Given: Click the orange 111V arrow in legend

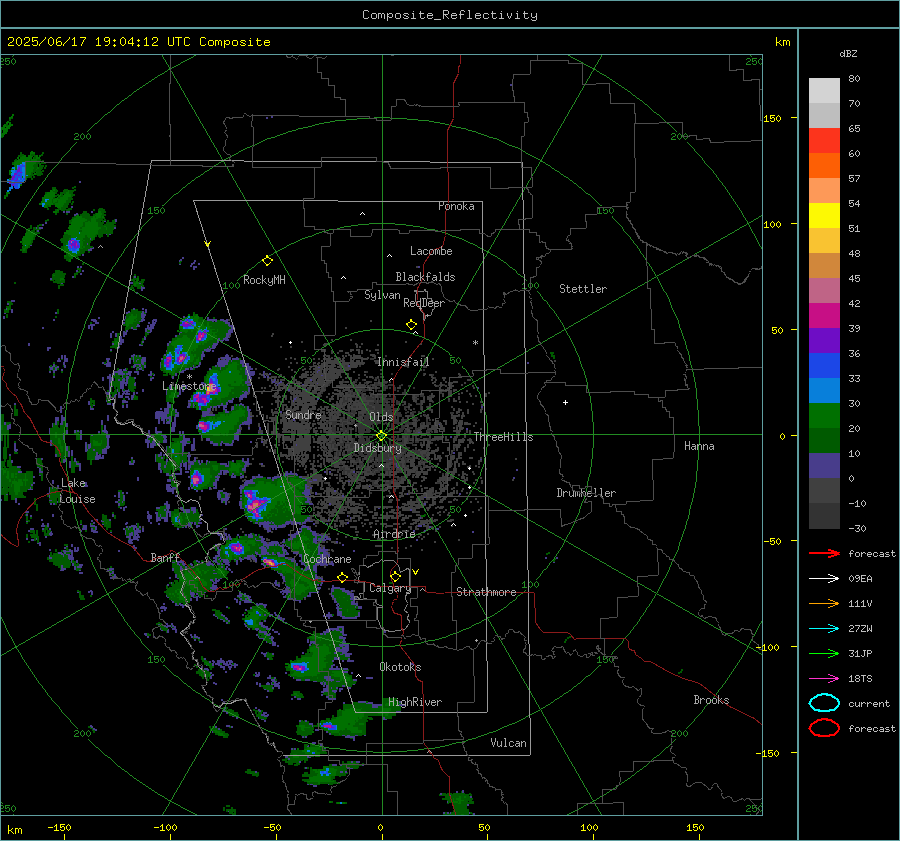Looking at the screenshot, I should pyautogui.click(x=824, y=603).
